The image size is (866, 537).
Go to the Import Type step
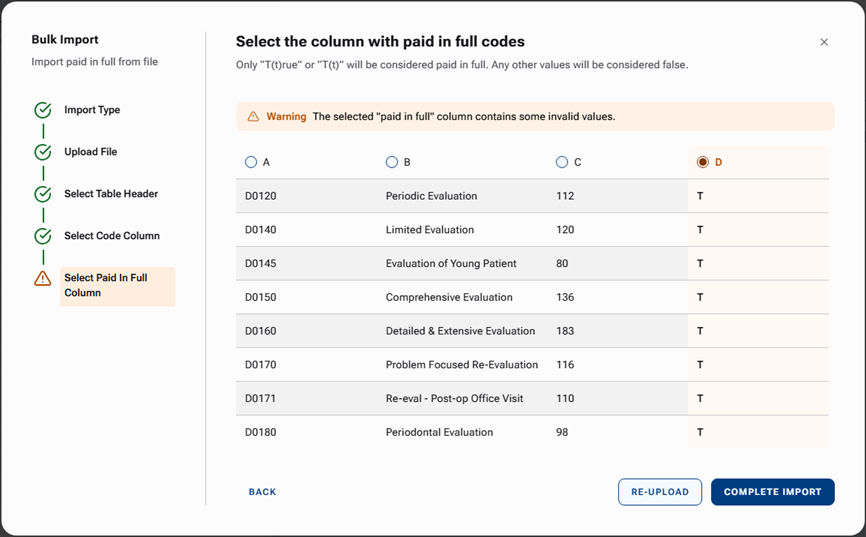tap(92, 110)
